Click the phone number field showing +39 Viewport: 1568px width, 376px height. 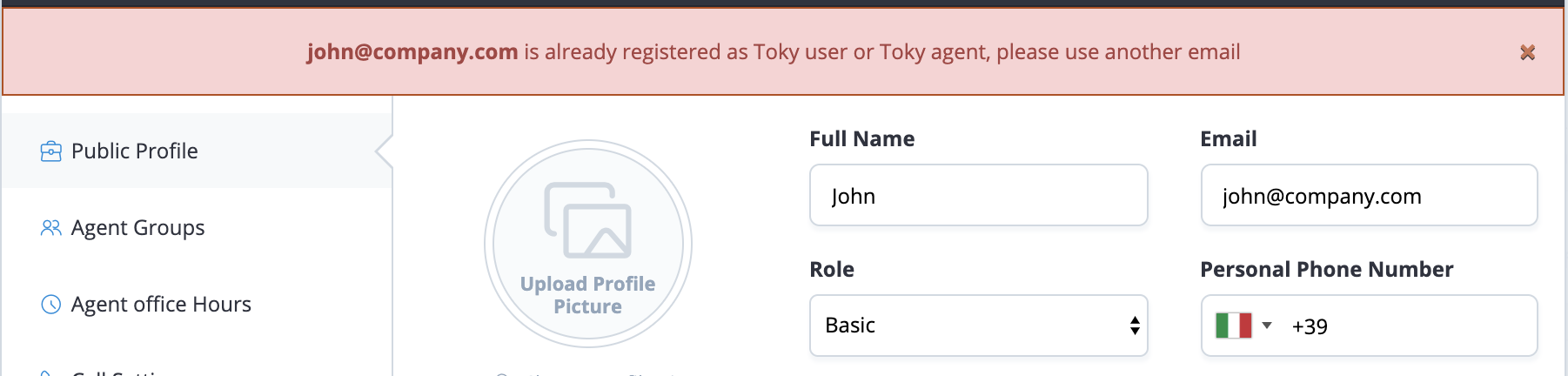(x=1410, y=326)
